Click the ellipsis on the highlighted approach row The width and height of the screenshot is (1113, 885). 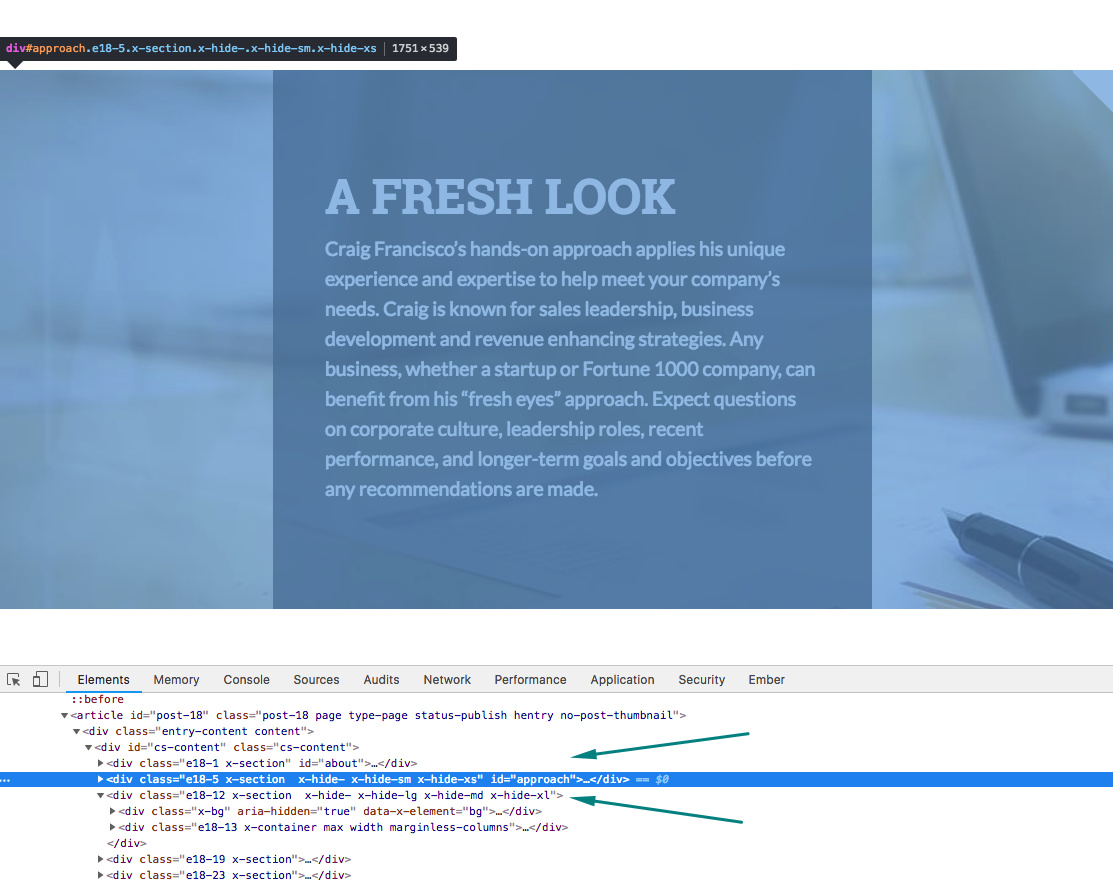6,779
